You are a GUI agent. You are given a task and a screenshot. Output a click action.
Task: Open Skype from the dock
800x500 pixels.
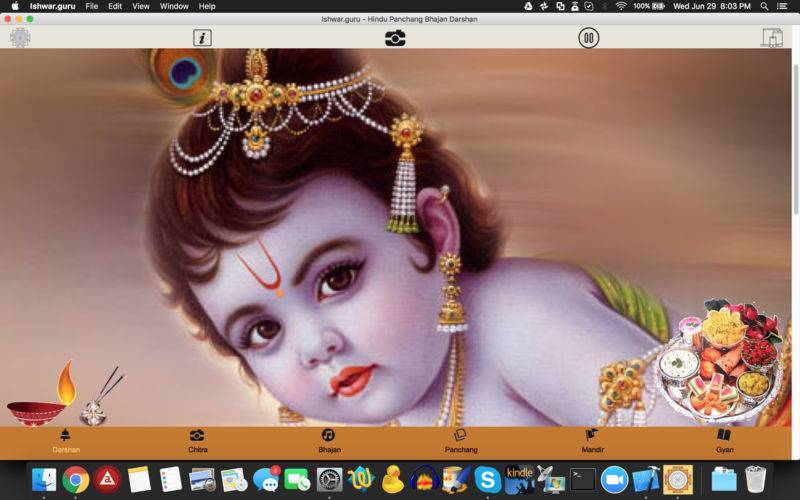tap(488, 480)
